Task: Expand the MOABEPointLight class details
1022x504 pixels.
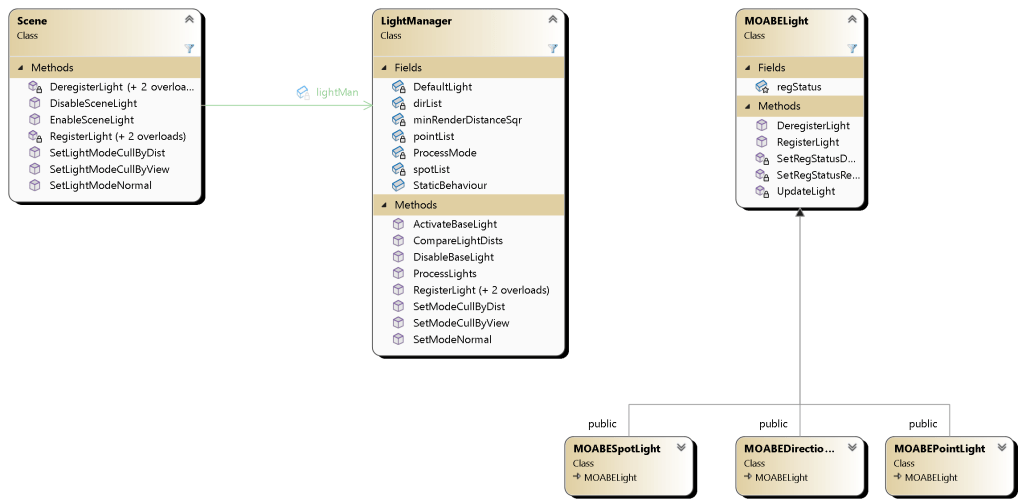Action: click(x=1002, y=448)
